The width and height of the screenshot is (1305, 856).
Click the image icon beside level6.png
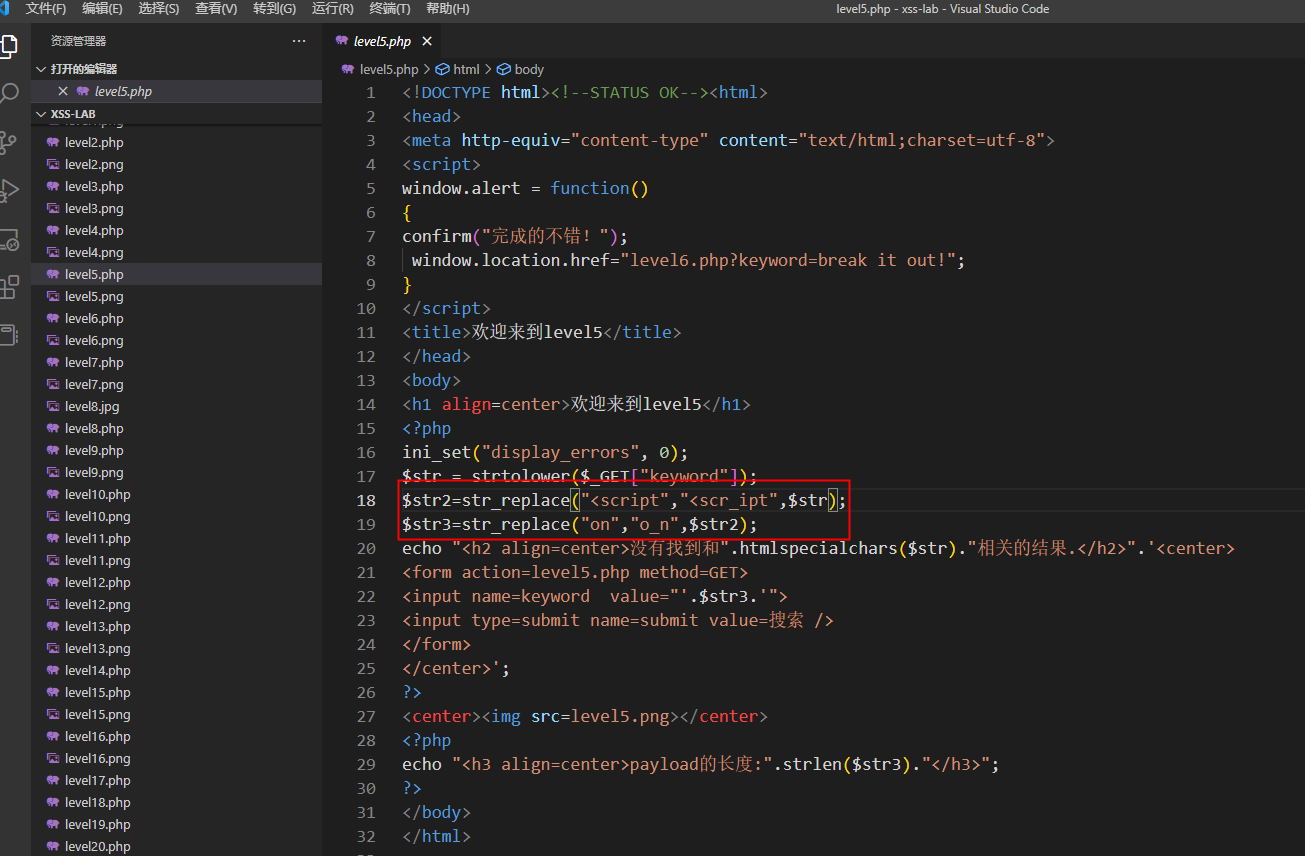(x=53, y=341)
